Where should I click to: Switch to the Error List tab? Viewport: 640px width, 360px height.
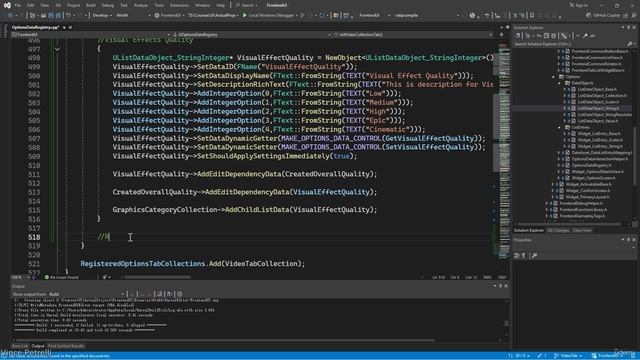point(20,346)
